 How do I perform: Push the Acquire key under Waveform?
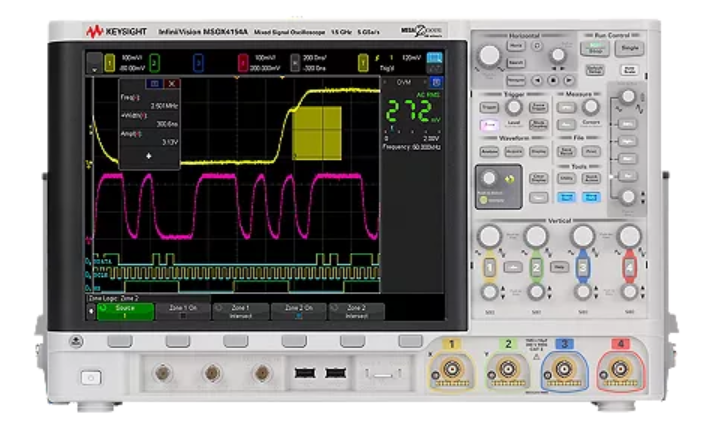tap(514, 152)
